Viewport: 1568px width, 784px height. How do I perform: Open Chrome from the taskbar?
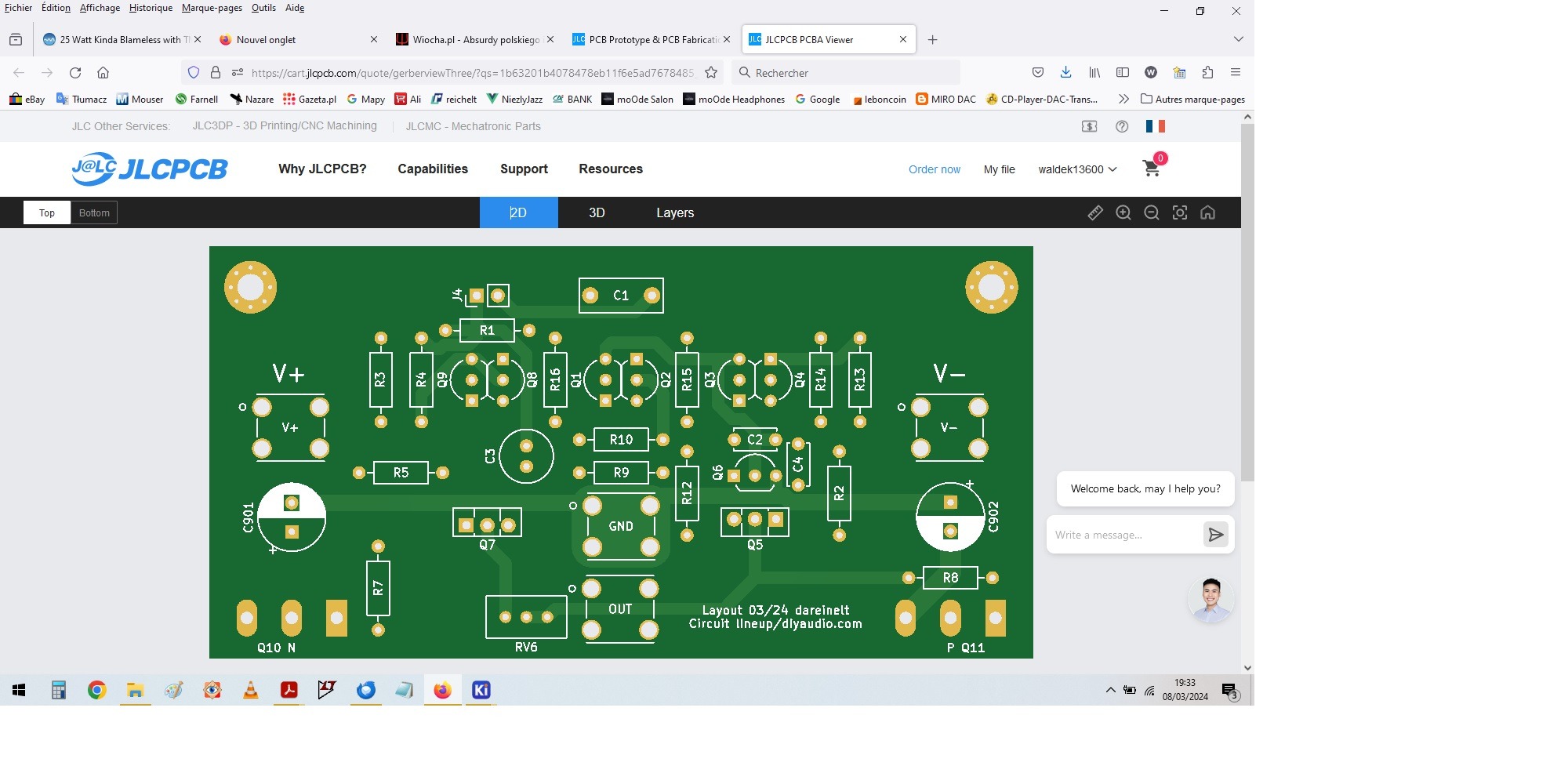(96, 690)
